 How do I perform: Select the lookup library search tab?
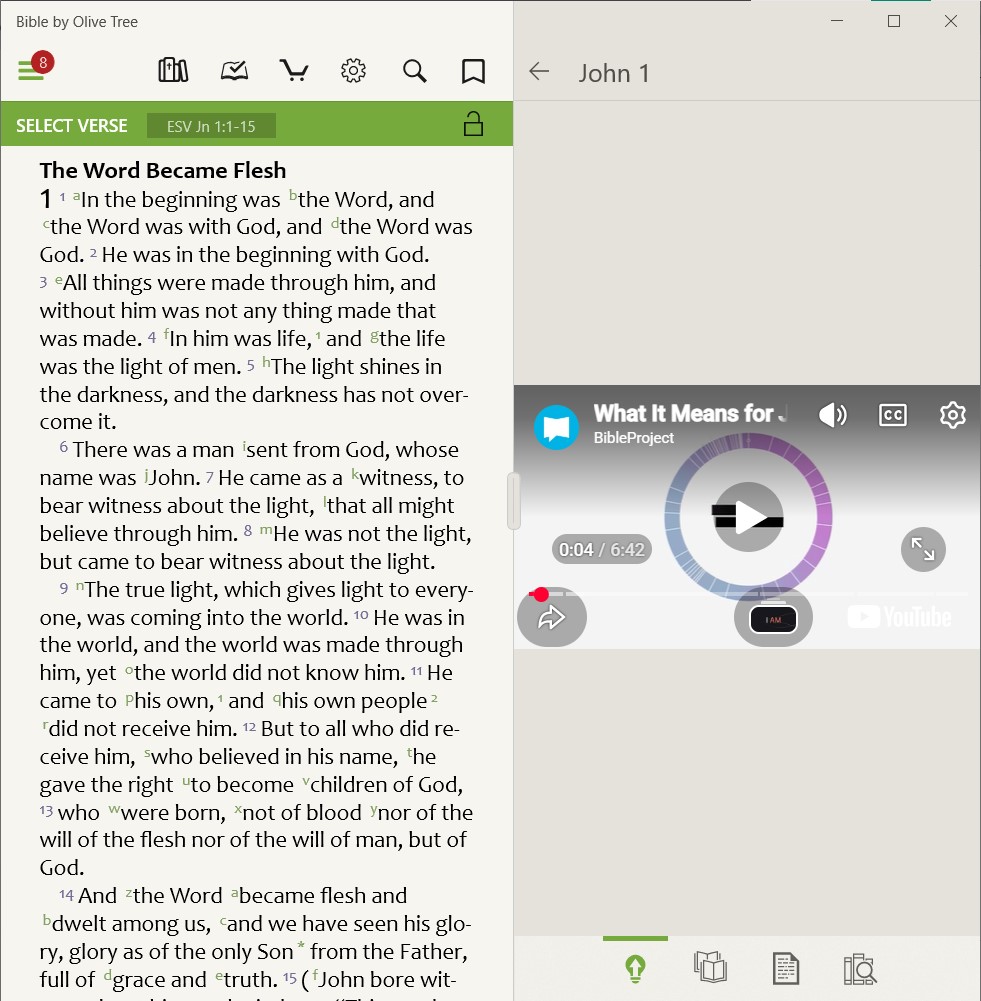[860, 968]
